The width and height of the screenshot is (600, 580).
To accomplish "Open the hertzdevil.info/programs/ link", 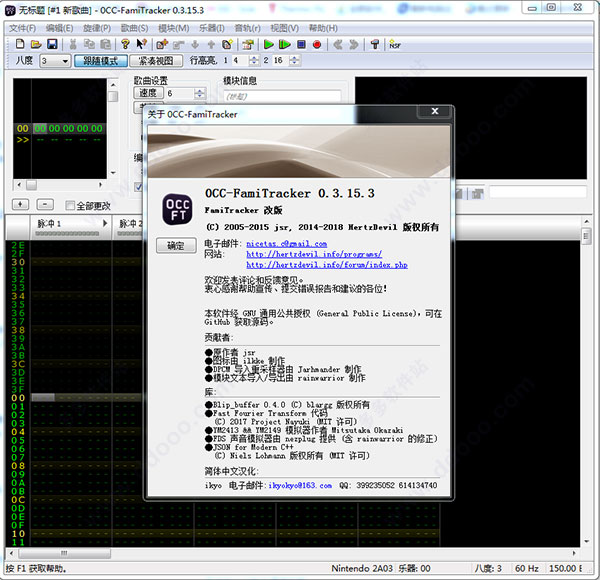I will click(314, 254).
